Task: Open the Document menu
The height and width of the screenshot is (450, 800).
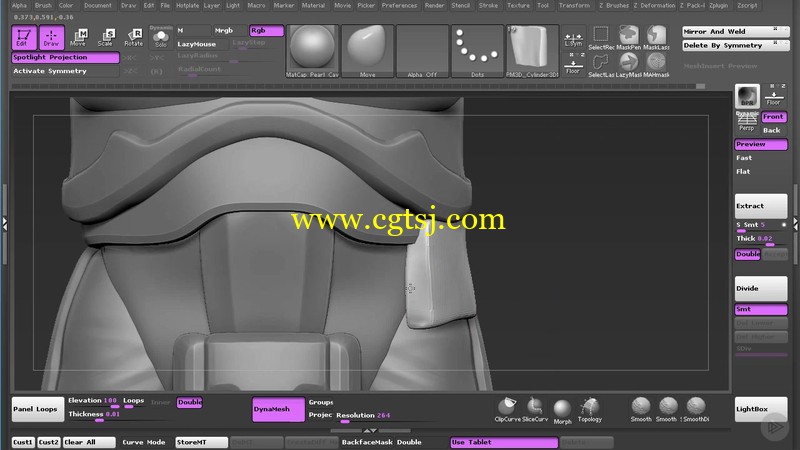Action: coord(98,6)
